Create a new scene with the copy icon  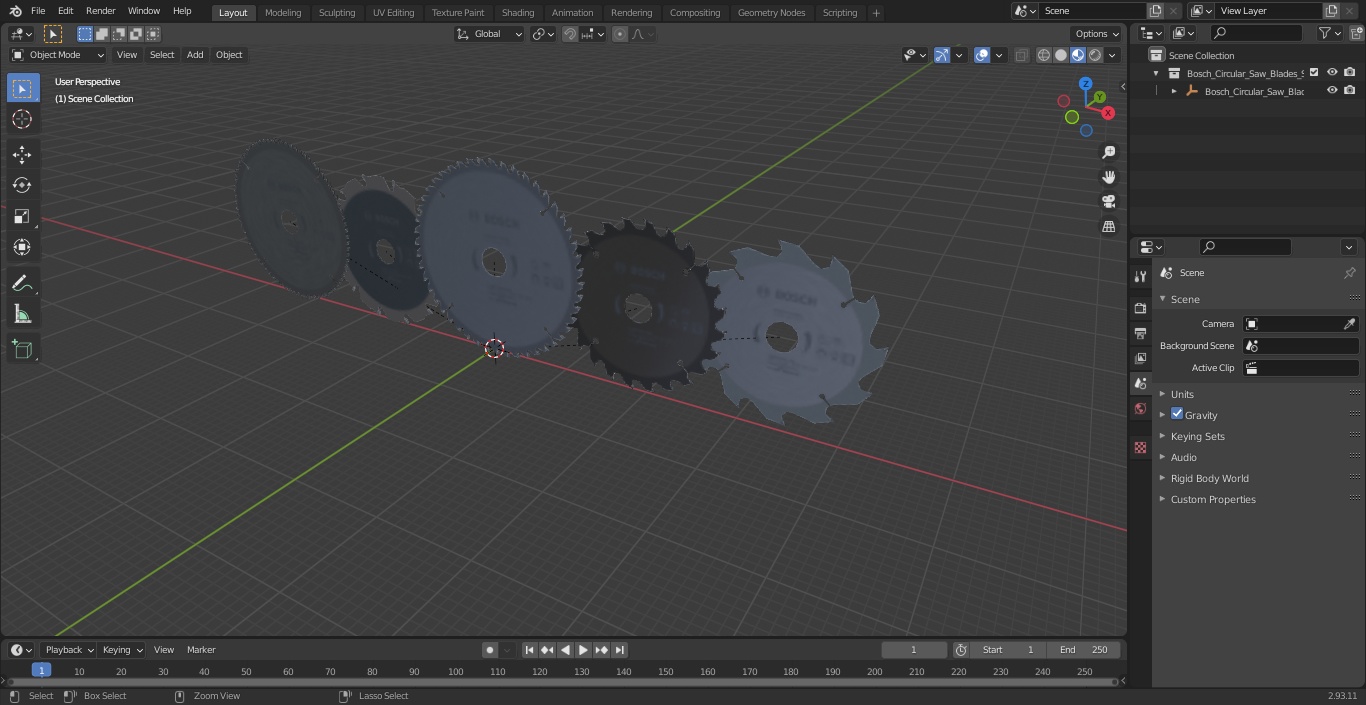(x=1155, y=11)
